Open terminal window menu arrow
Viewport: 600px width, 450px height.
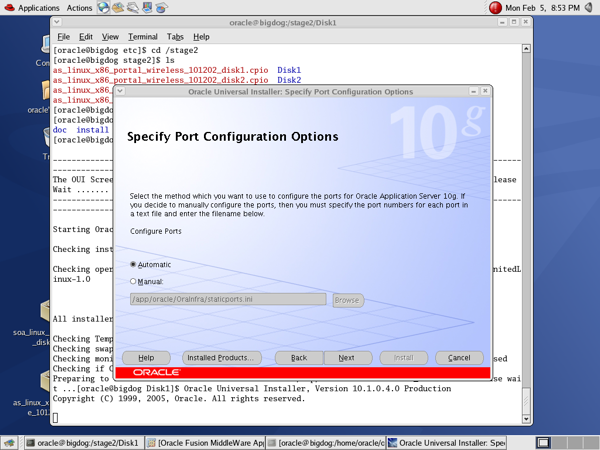[x=57, y=22]
